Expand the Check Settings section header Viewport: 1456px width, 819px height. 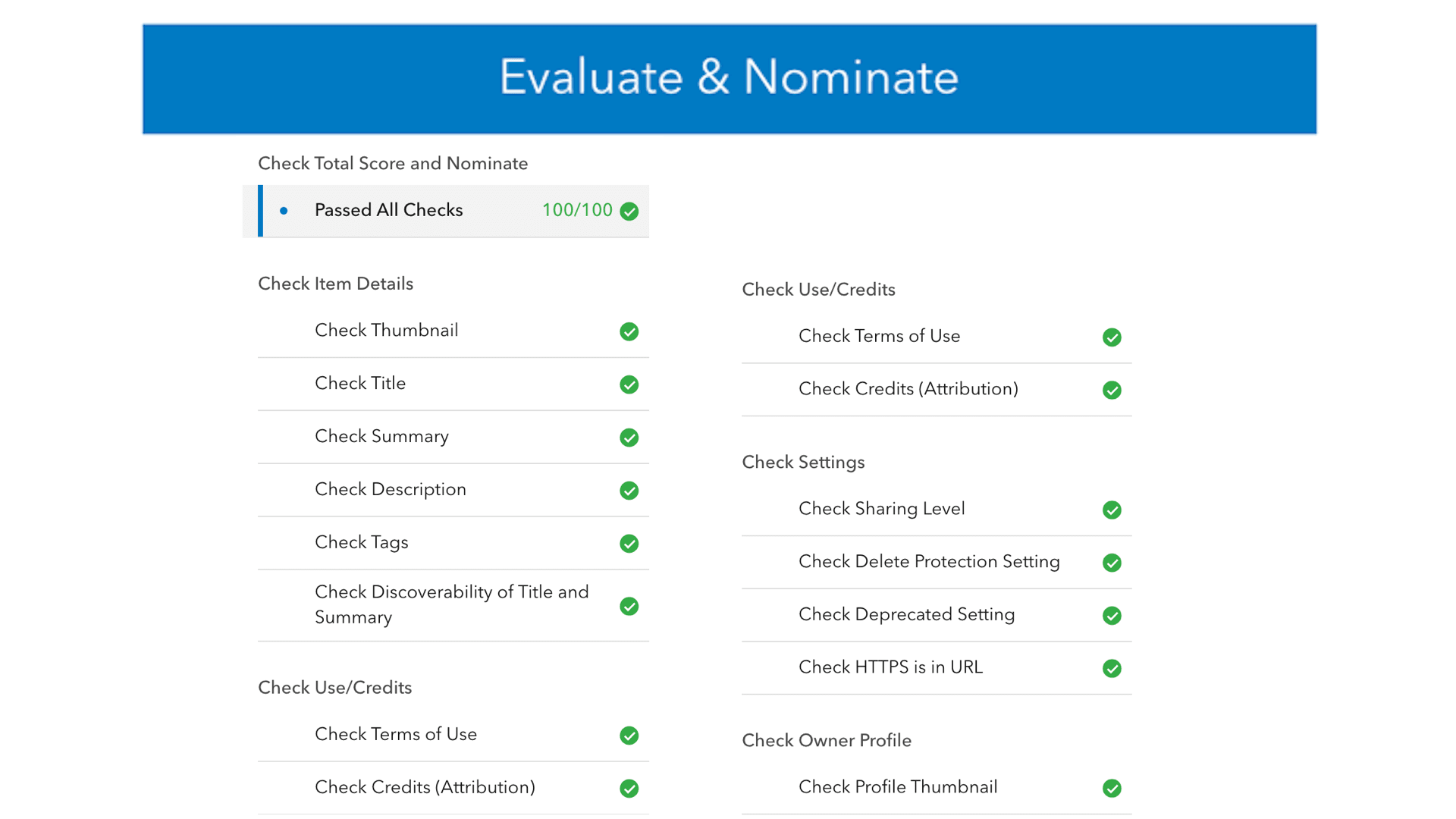pos(804,462)
